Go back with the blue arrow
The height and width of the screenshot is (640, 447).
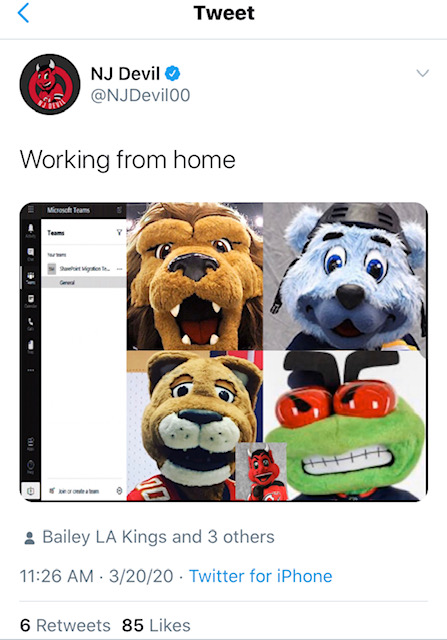point(23,13)
